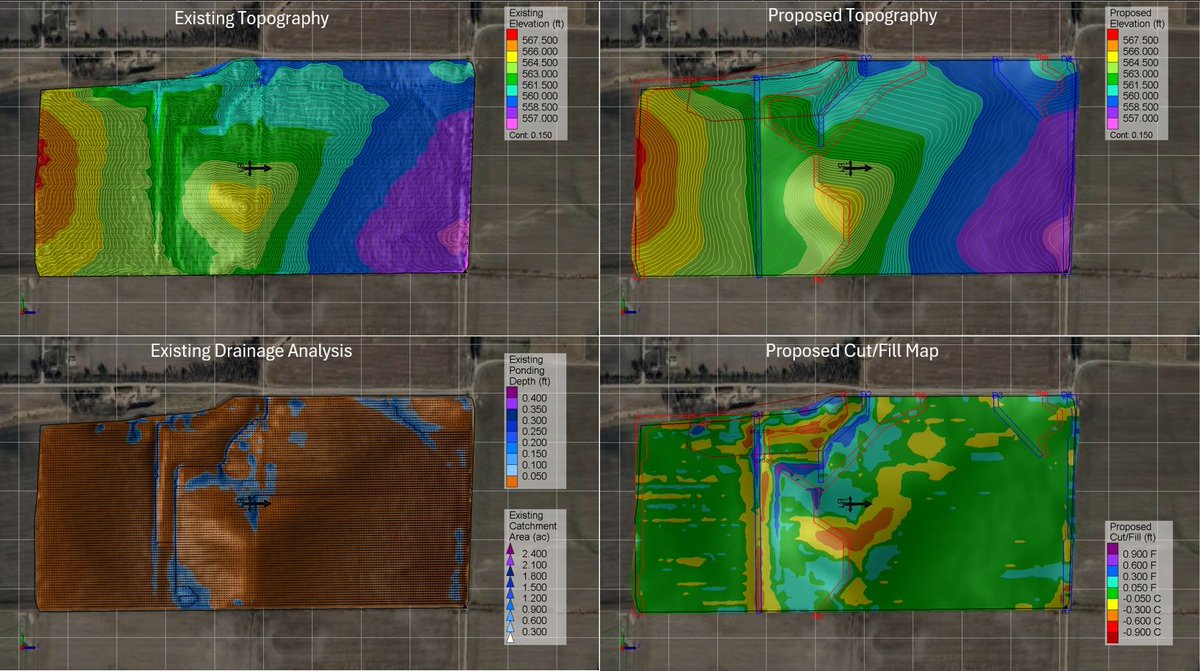Select the airplane symbol on Proposed Topography map
Screen dimensions: 1200x671
(852, 170)
